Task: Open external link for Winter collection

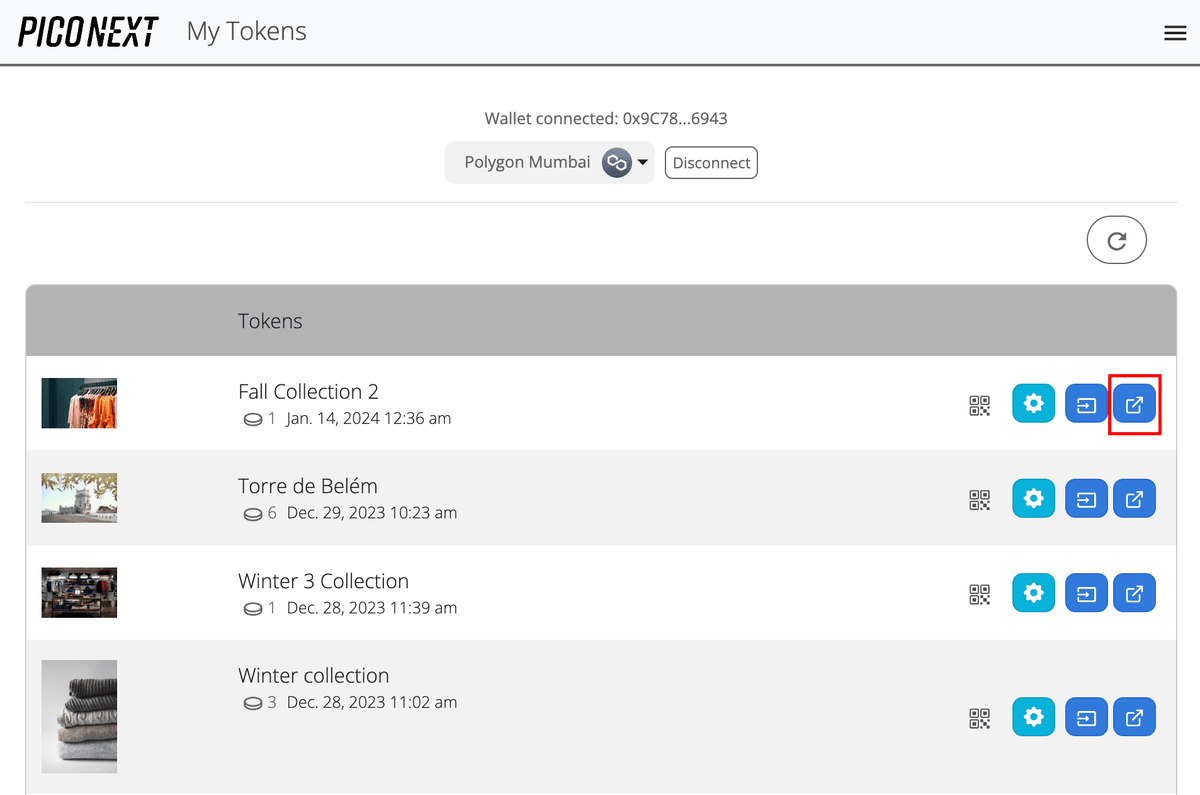Action: [1134, 716]
